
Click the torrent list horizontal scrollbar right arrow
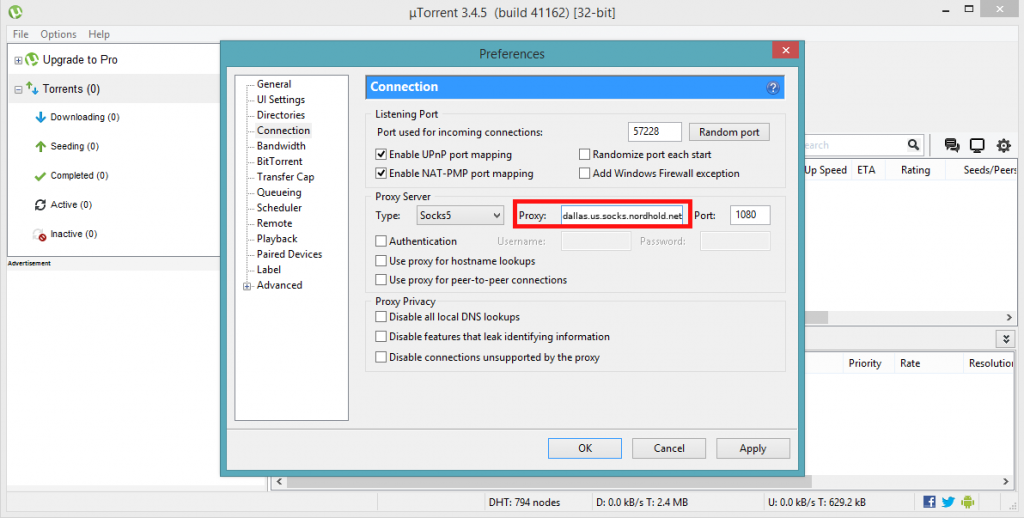(1009, 317)
